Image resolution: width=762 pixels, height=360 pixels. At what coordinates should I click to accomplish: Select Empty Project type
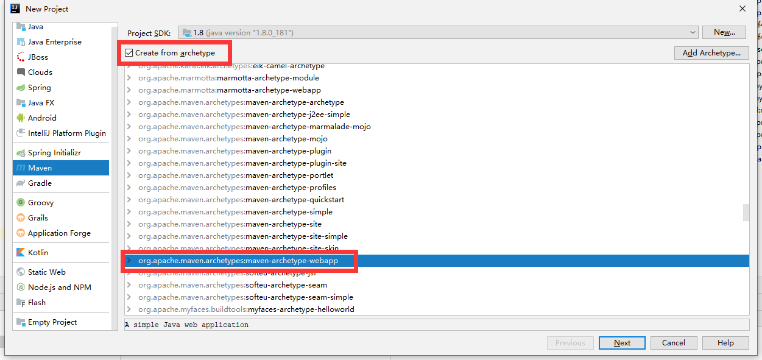click(x=61, y=322)
